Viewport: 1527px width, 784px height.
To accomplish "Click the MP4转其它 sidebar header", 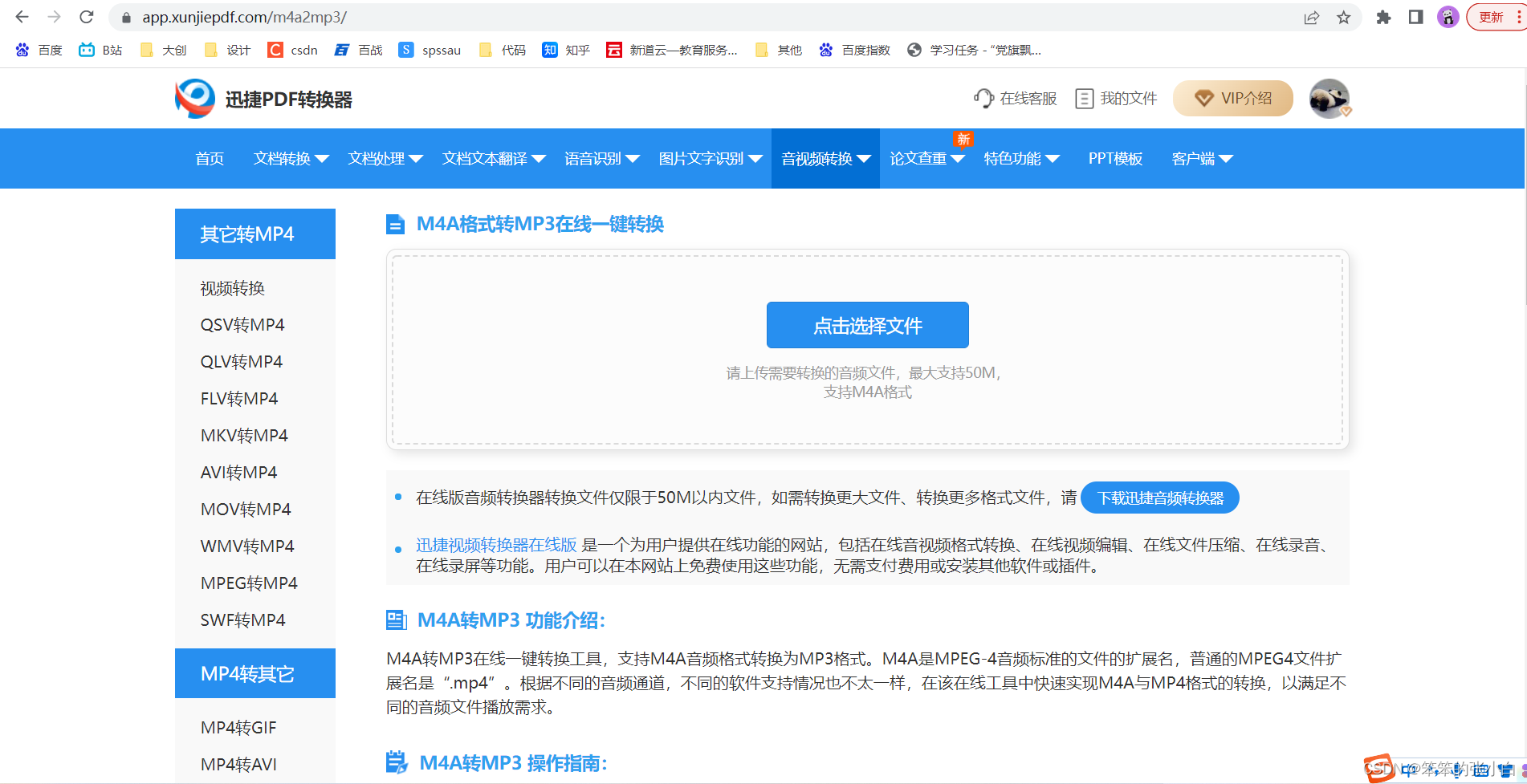I will click(255, 673).
